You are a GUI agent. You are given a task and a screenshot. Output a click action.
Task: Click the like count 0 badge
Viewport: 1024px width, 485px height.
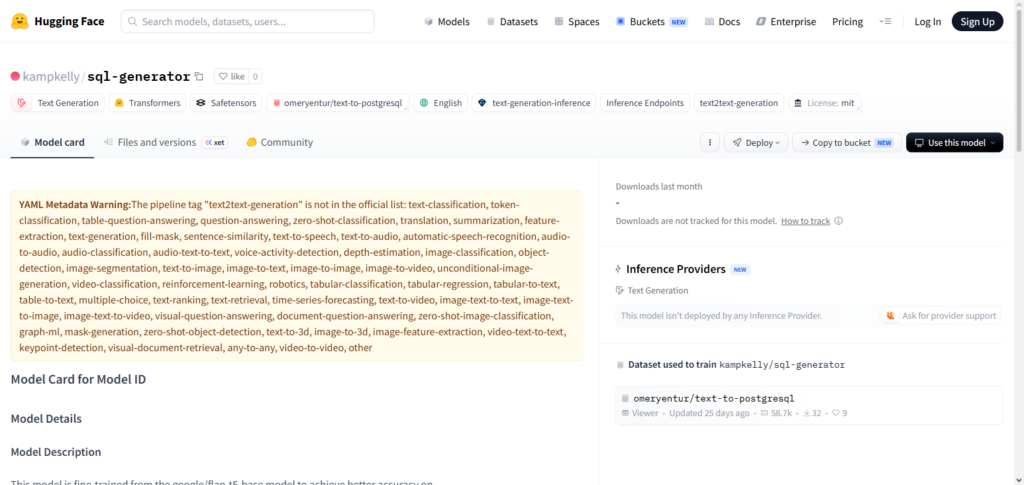click(x=255, y=76)
